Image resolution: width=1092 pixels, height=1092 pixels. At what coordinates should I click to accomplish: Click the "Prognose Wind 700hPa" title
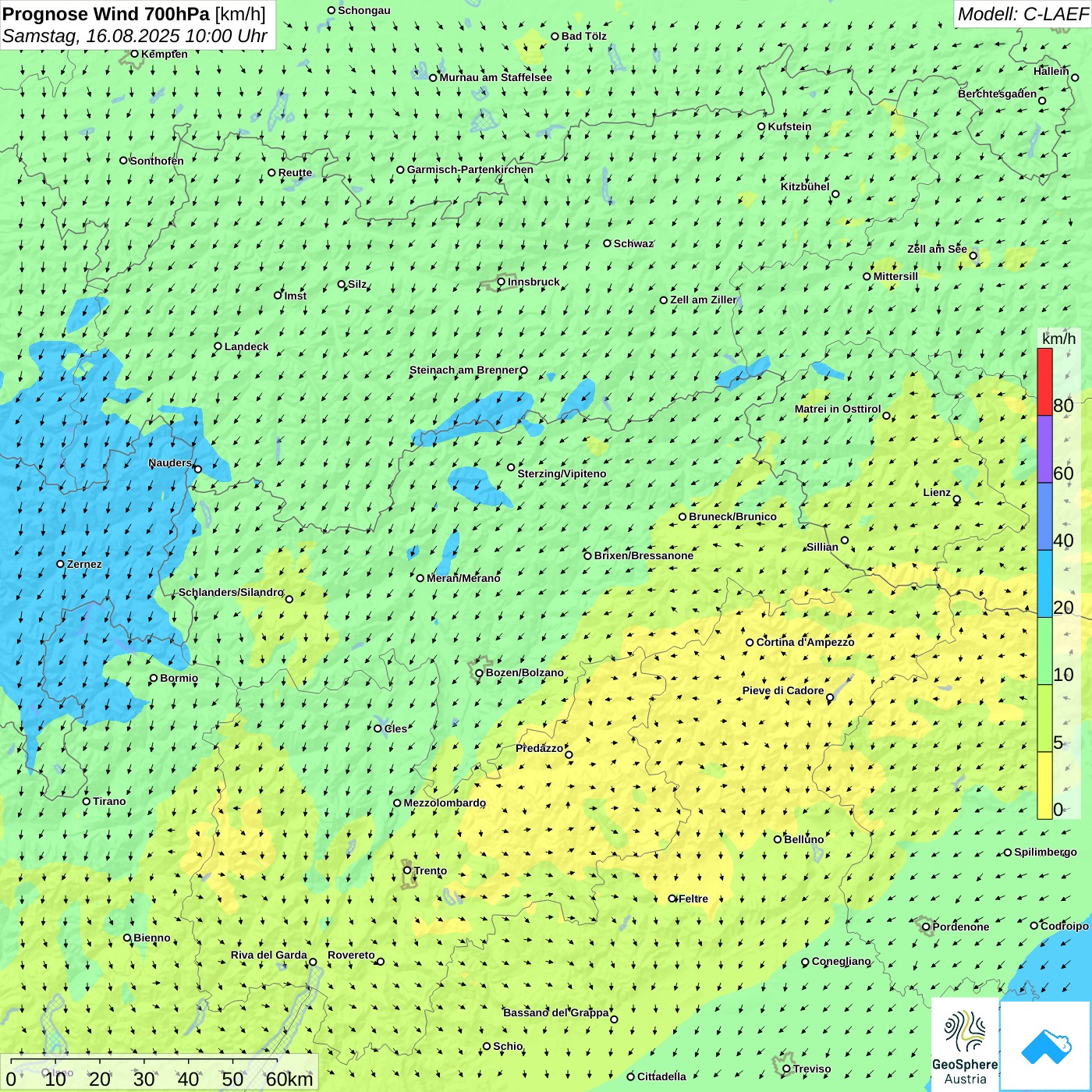pyautogui.click(x=106, y=14)
